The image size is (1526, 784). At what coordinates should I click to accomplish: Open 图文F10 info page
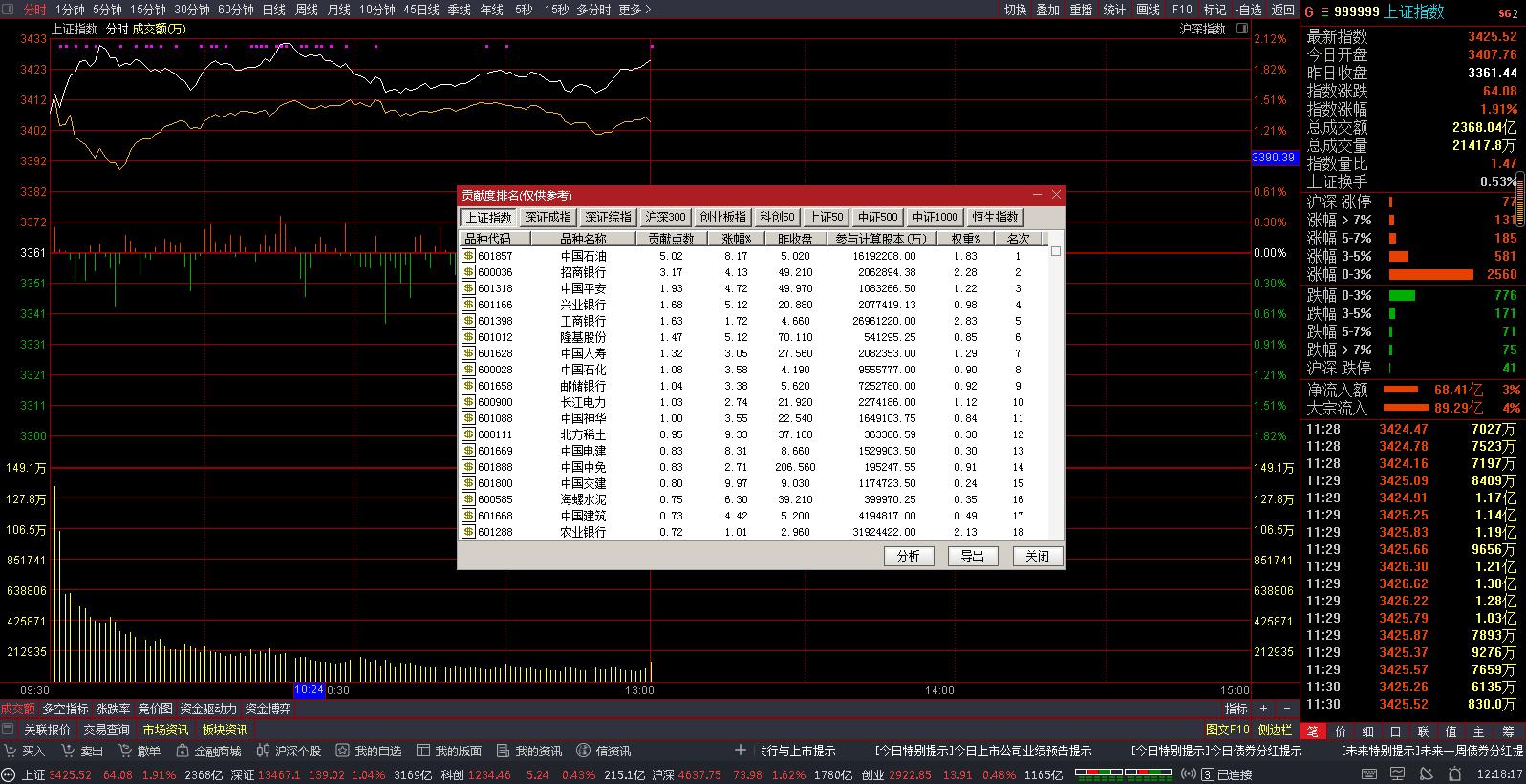(x=1227, y=730)
